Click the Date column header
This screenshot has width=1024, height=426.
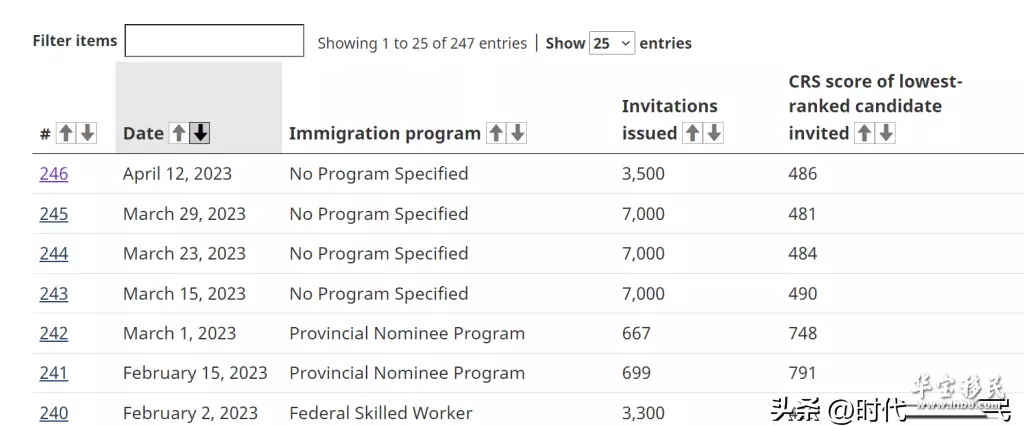(x=143, y=133)
